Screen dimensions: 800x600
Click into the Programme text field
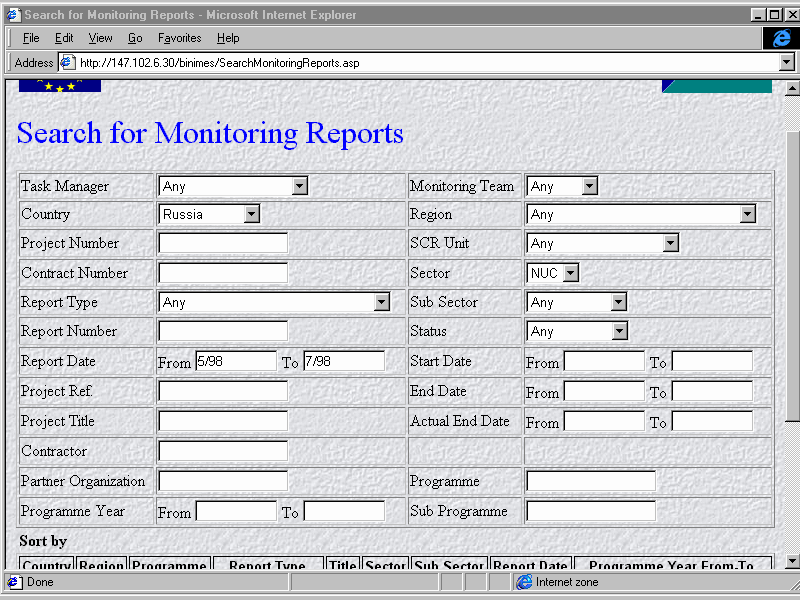click(x=590, y=481)
